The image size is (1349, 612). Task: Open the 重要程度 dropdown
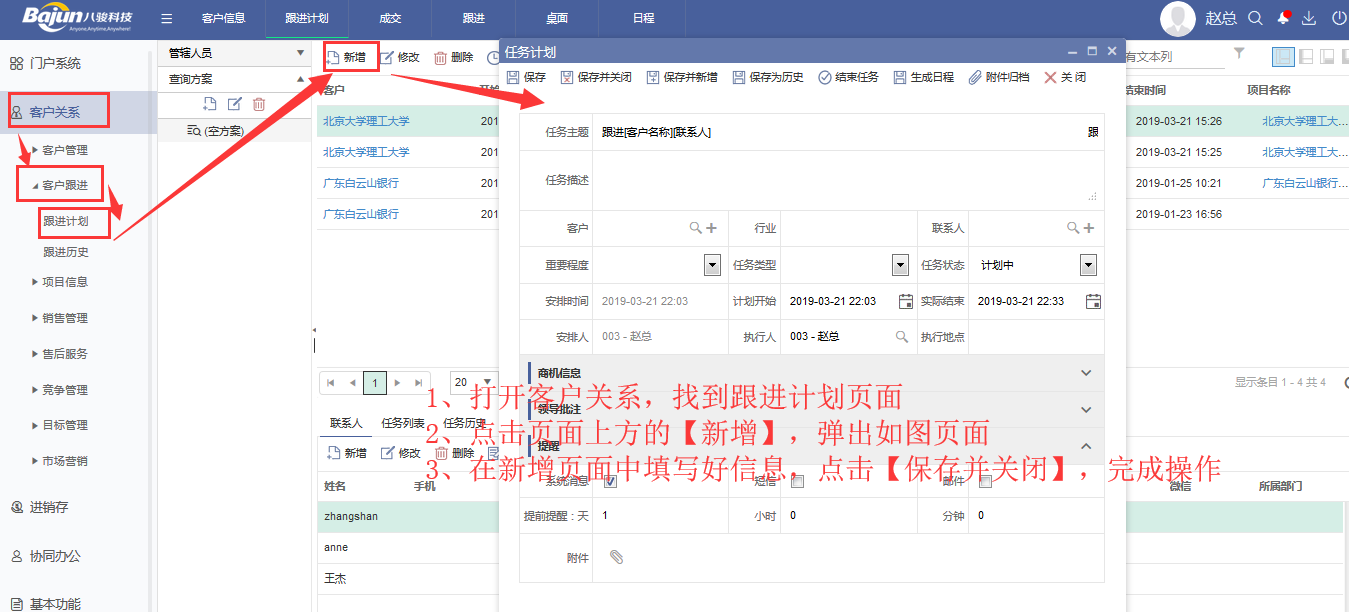pyautogui.click(x=712, y=265)
